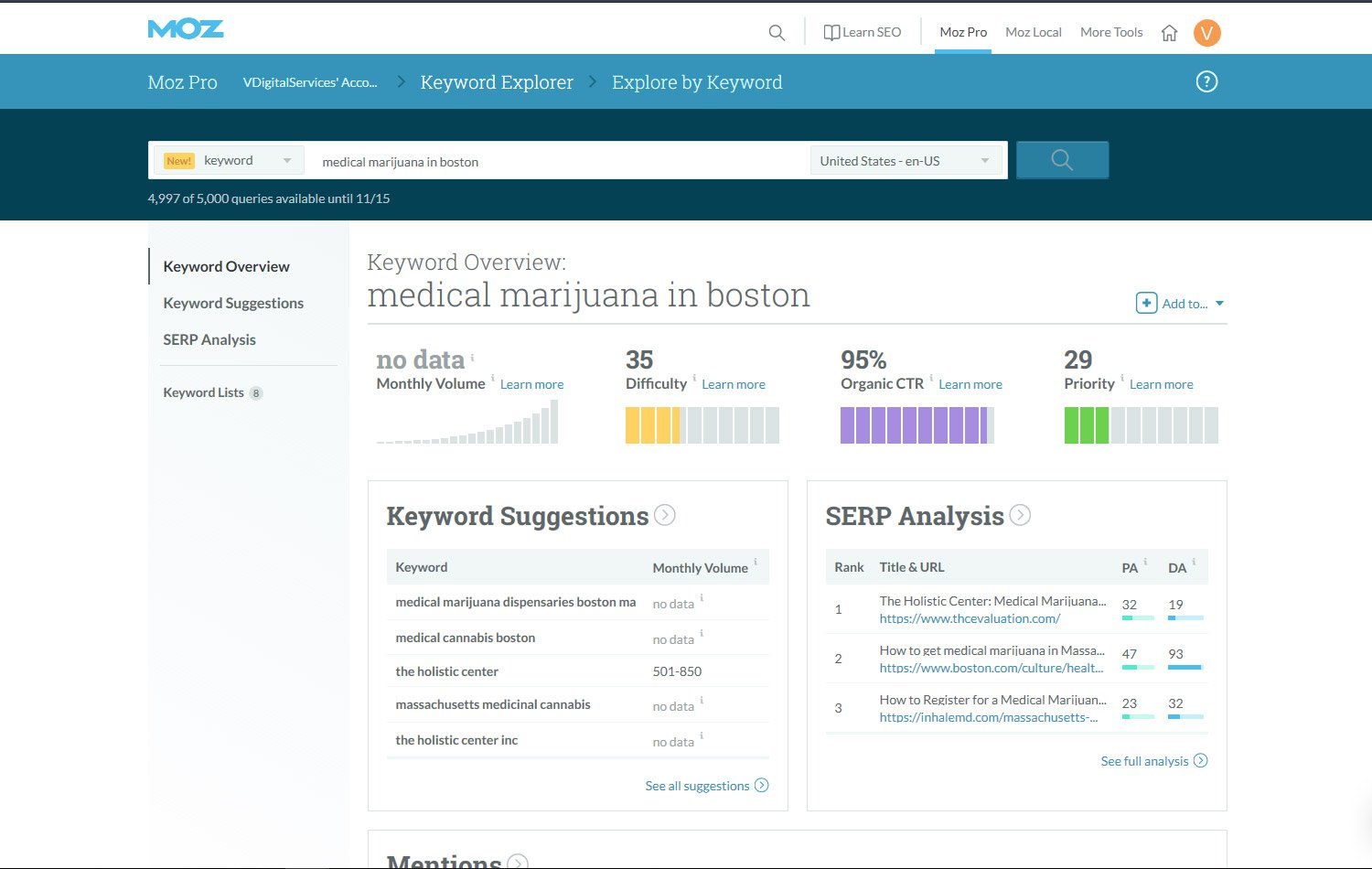This screenshot has height=869, width=1372.
Task: Open Keyword Suggestions in sidebar
Action: [x=233, y=303]
